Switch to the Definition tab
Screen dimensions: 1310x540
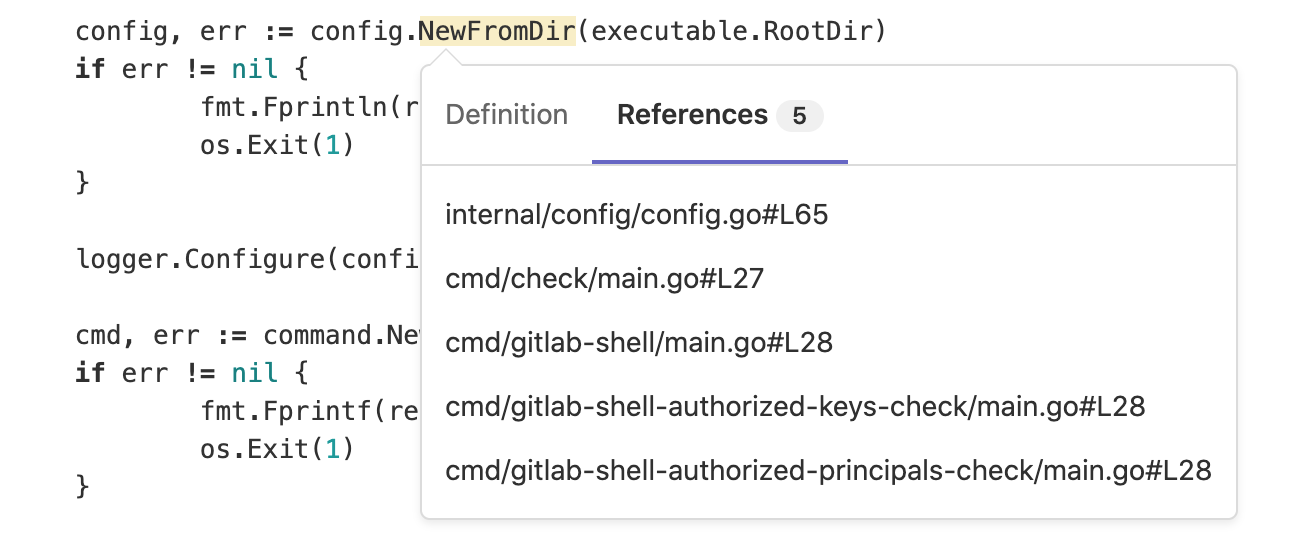coord(506,115)
